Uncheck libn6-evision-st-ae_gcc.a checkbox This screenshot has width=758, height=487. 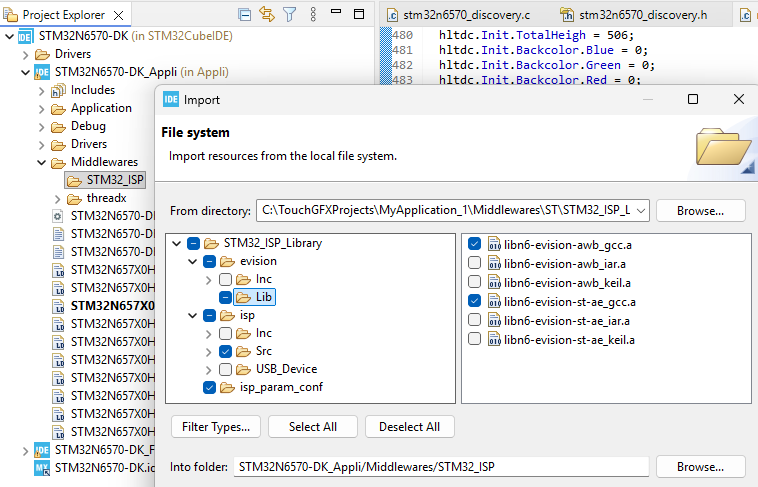coord(475,301)
